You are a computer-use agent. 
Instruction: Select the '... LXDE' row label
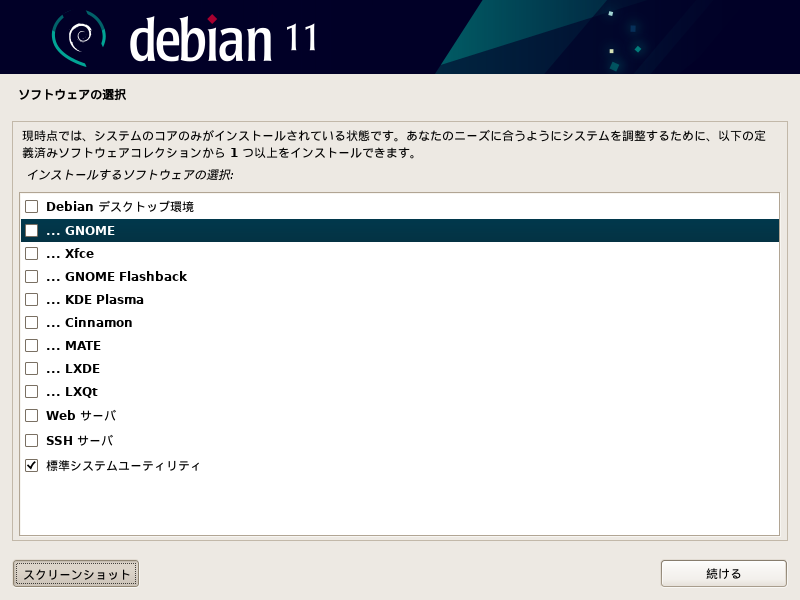pyautogui.click(x=73, y=368)
